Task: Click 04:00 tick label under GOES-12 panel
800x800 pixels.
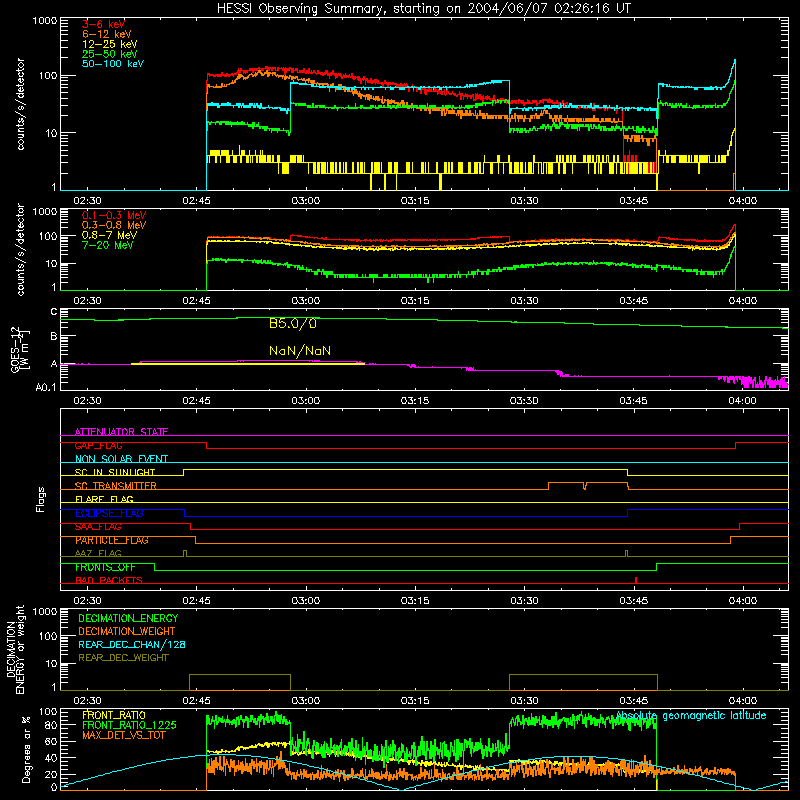Action: point(742,401)
